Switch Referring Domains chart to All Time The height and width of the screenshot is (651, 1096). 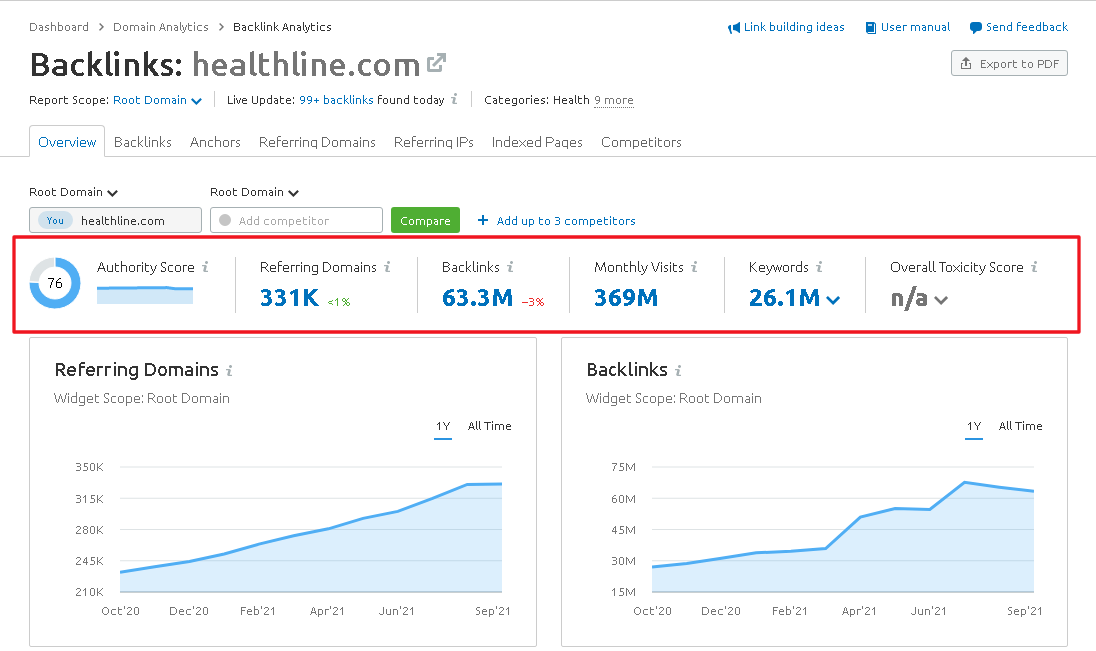(x=490, y=426)
